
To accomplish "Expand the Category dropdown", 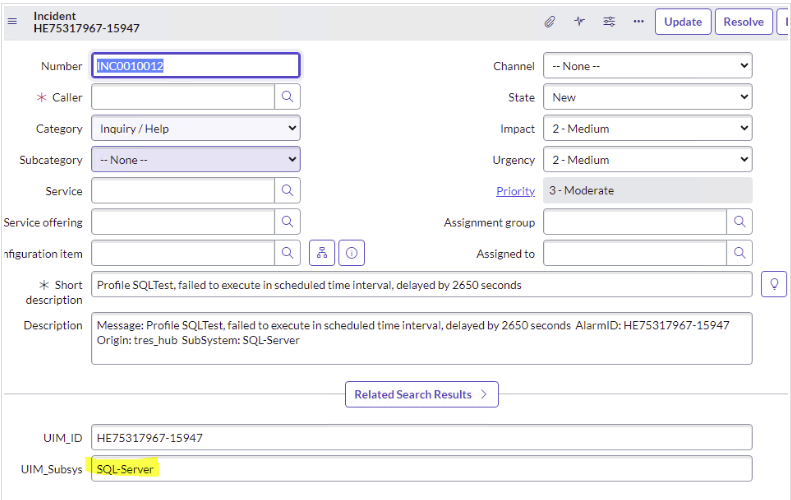I will 195,128.
